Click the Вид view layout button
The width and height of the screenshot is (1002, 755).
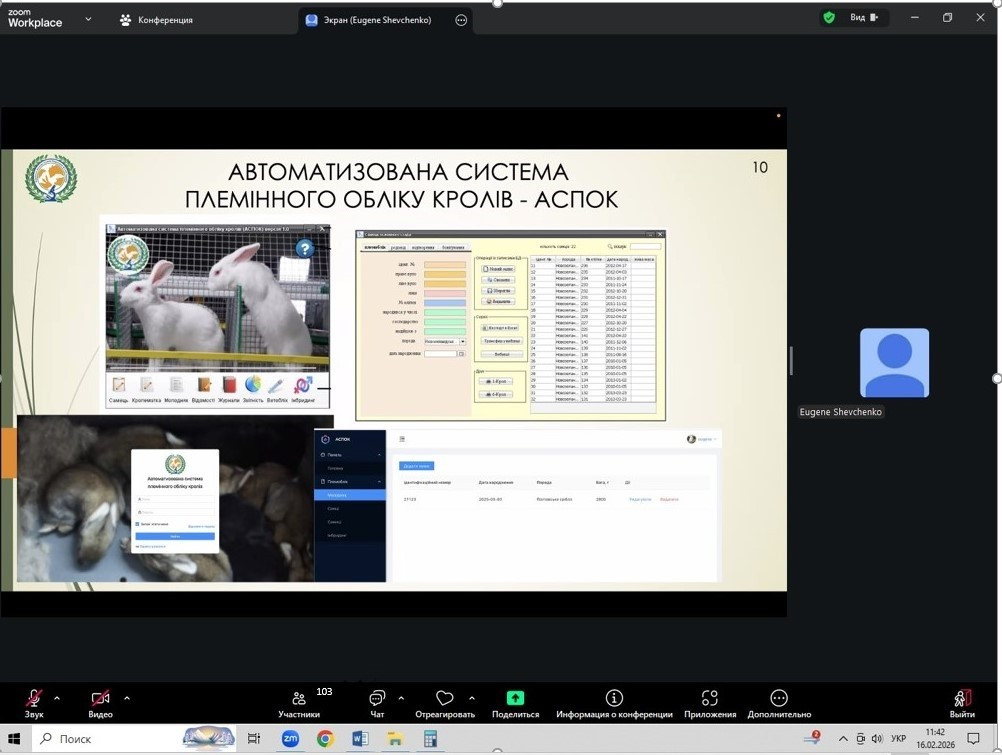863,17
